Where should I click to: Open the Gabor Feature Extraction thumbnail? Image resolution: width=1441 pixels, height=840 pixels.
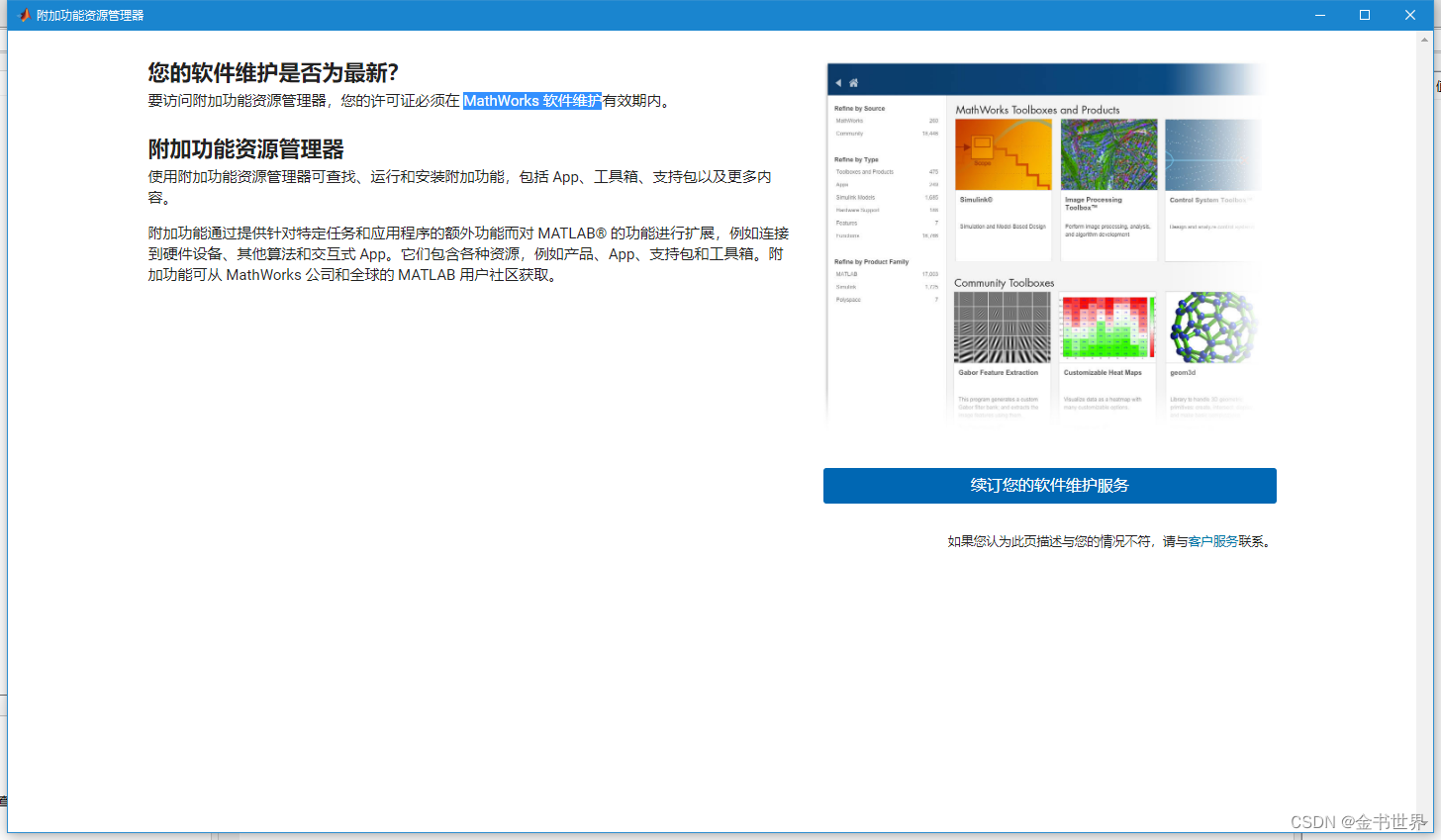(1003, 327)
